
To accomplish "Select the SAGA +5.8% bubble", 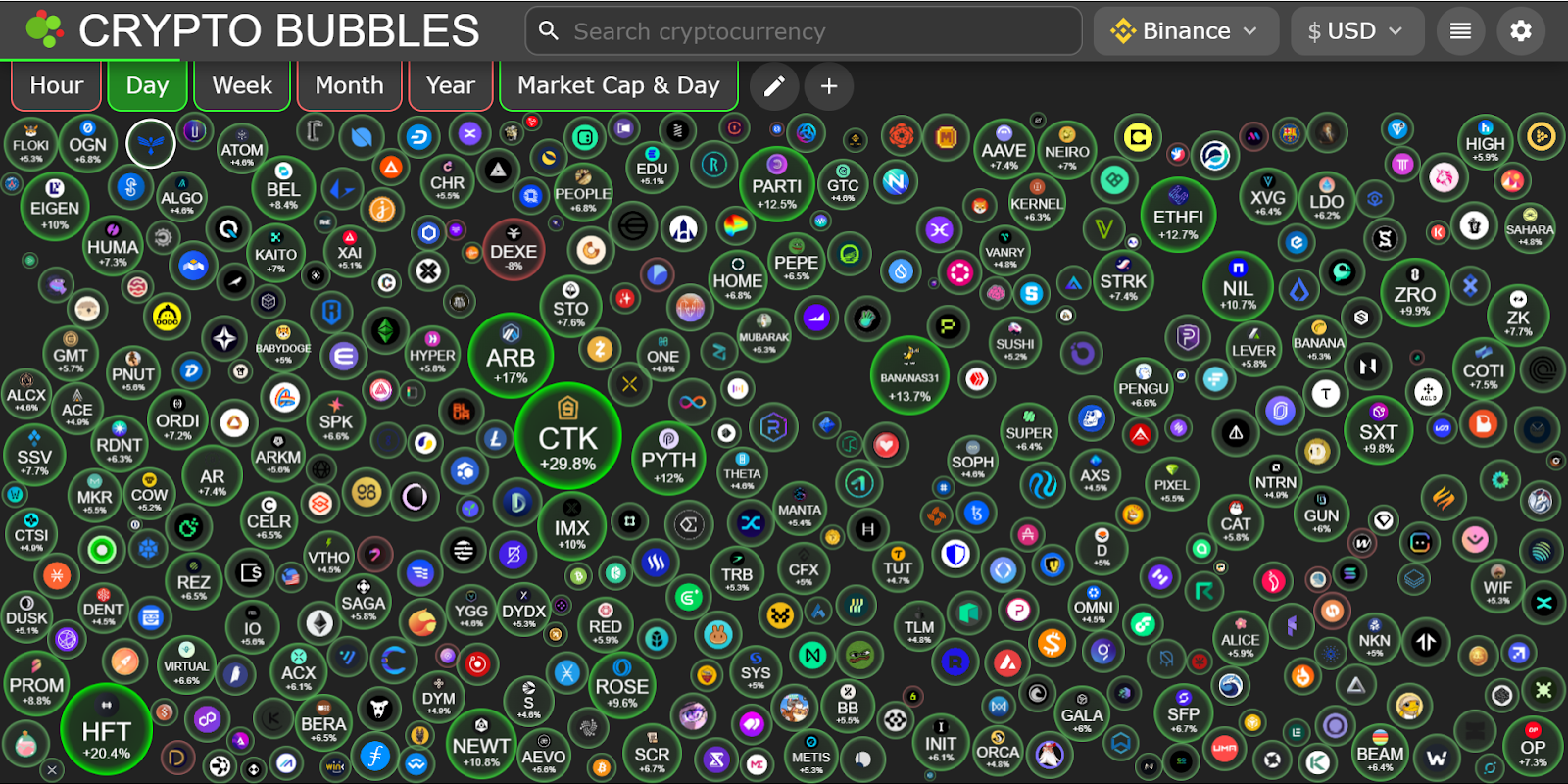I will coord(363,602).
